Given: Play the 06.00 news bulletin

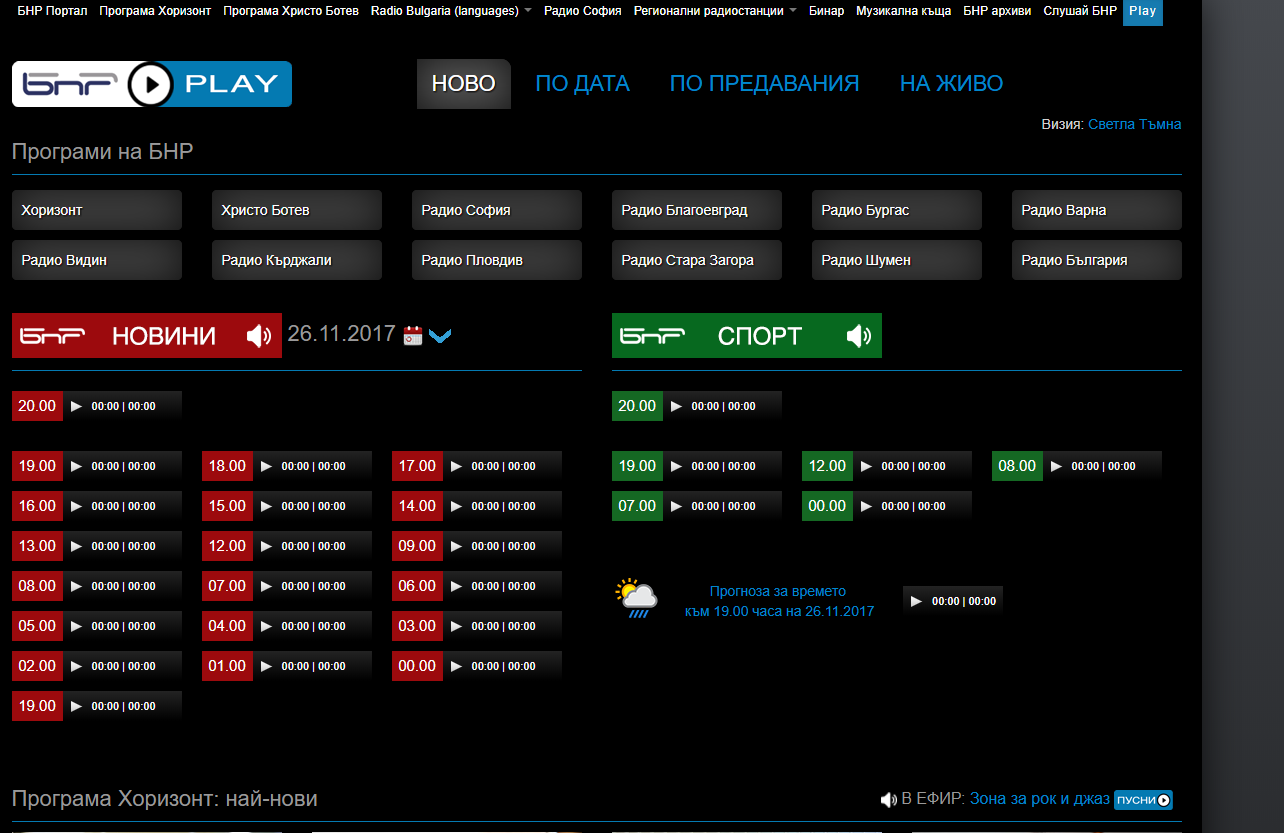Looking at the screenshot, I should [x=456, y=586].
